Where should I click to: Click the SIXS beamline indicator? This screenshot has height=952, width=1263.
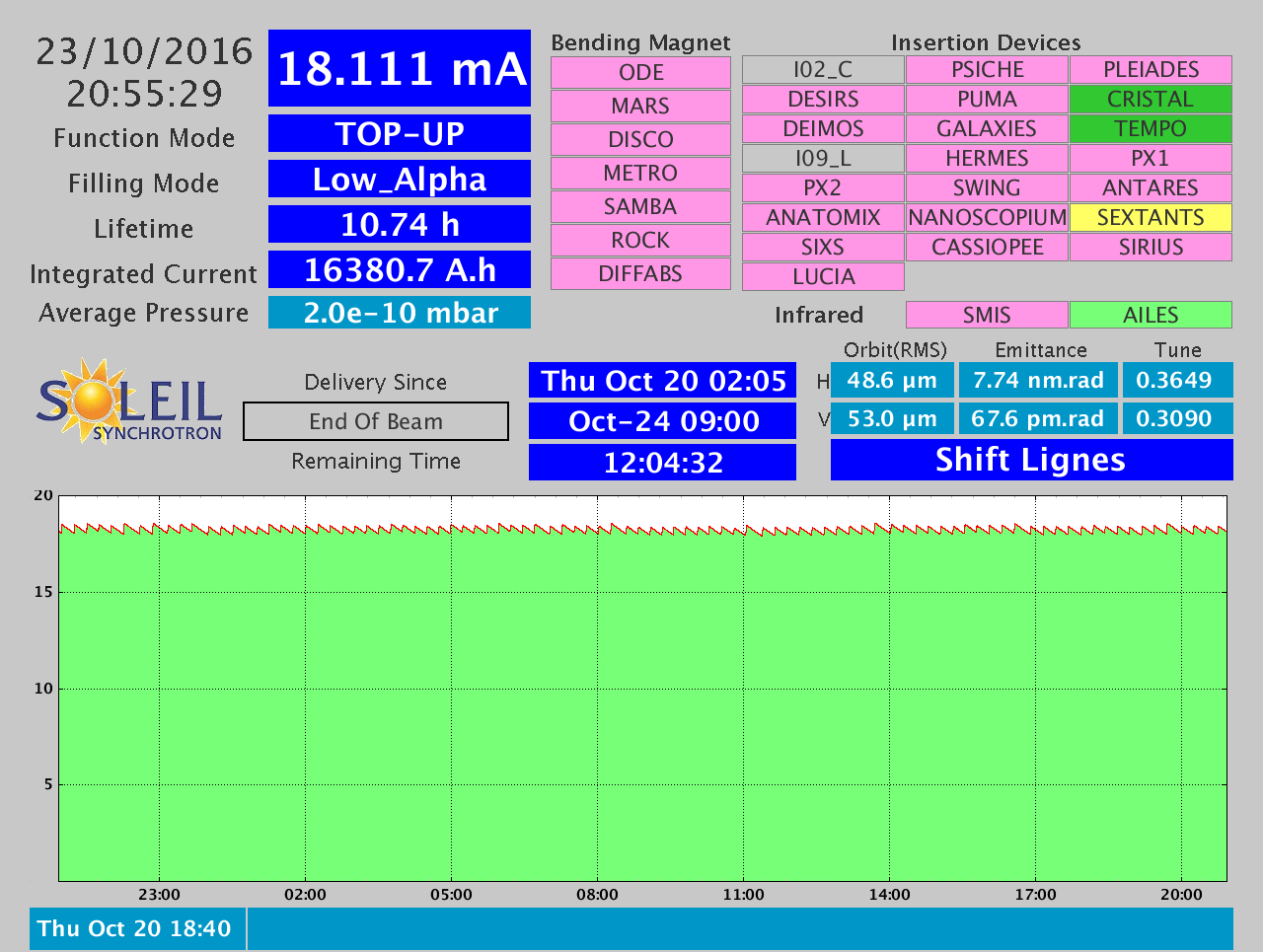[x=823, y=248]
